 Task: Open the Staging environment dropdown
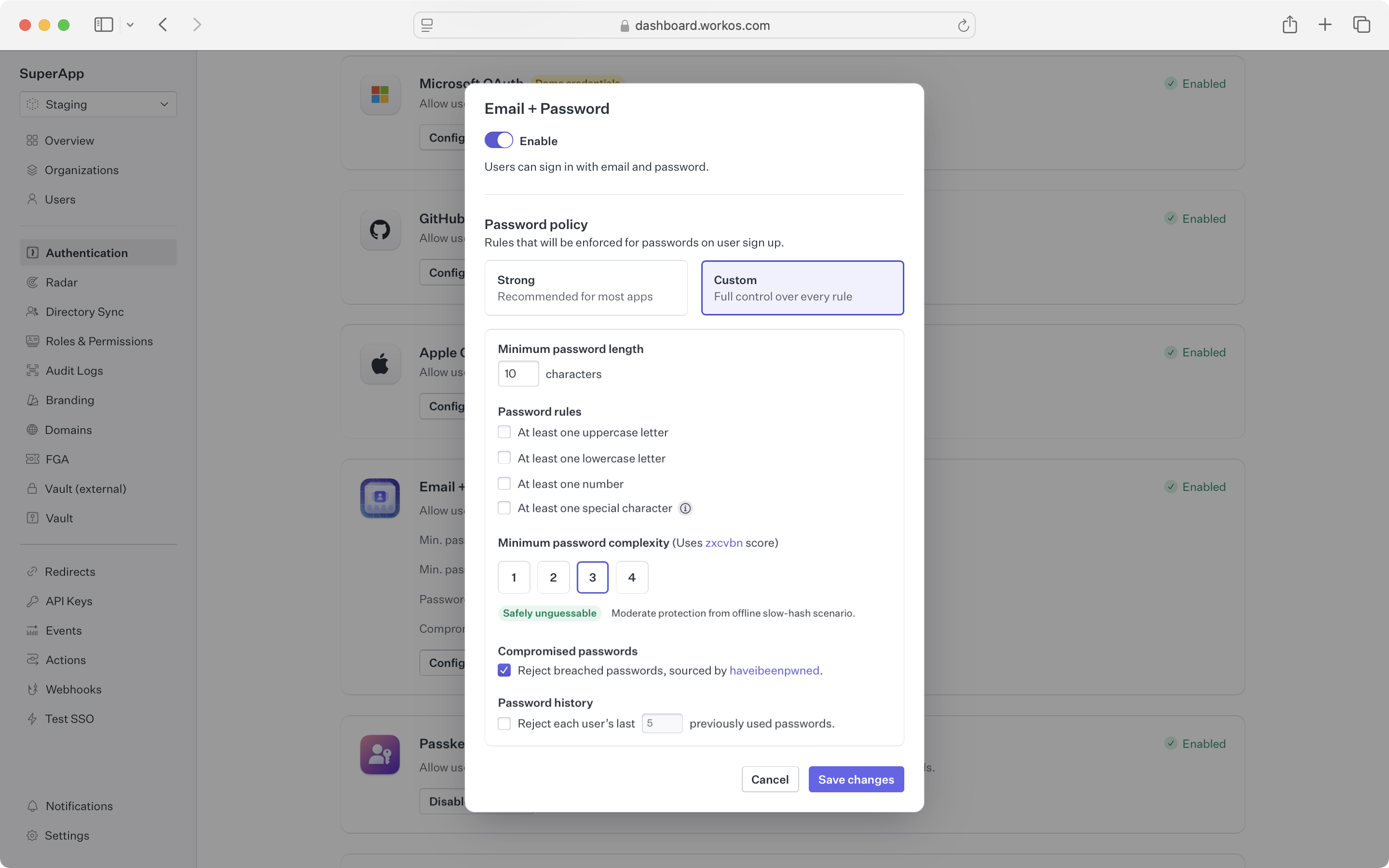click(97, 104)
